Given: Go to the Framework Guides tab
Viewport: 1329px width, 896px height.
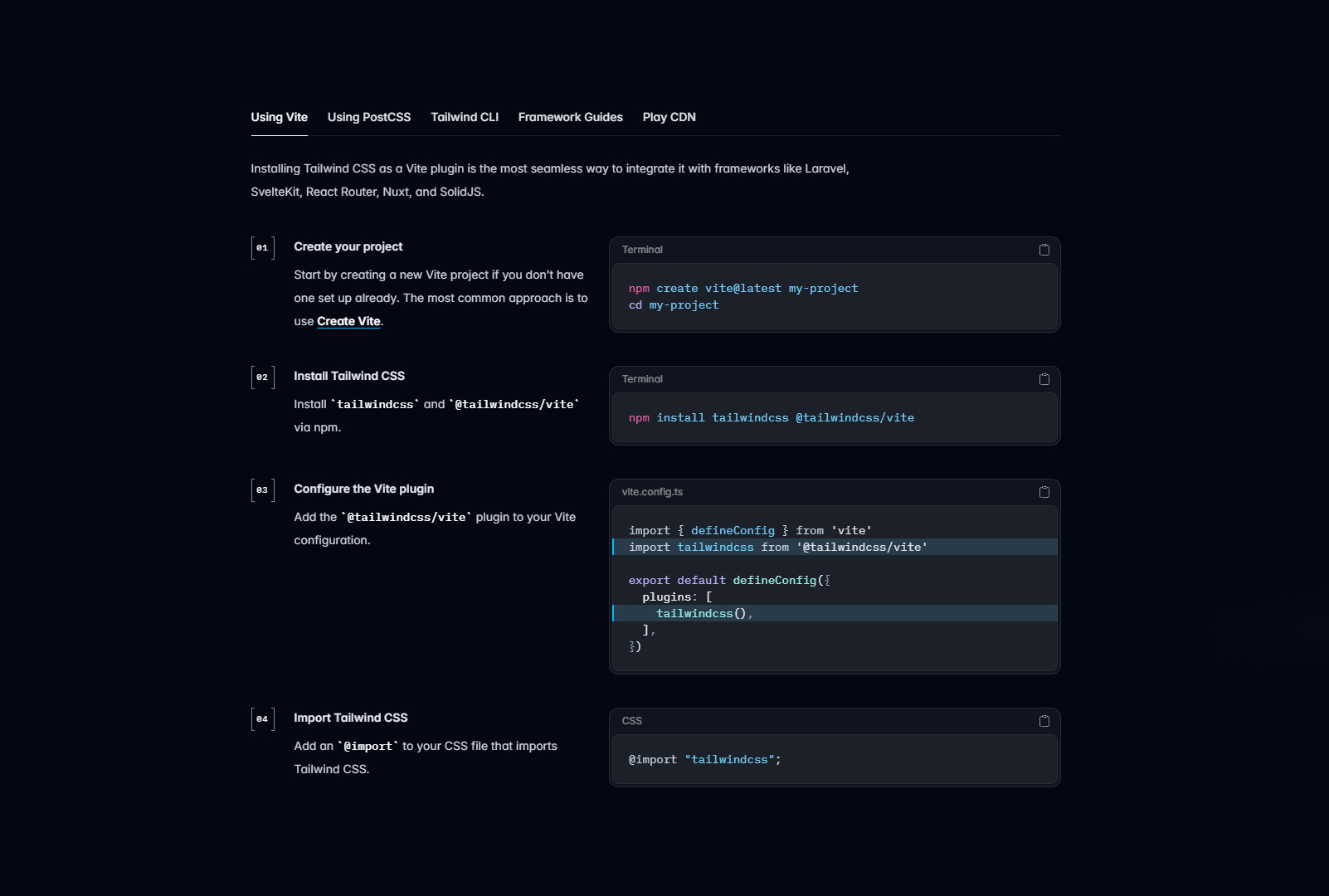Looking at the screenshot, I should point(570,117).
